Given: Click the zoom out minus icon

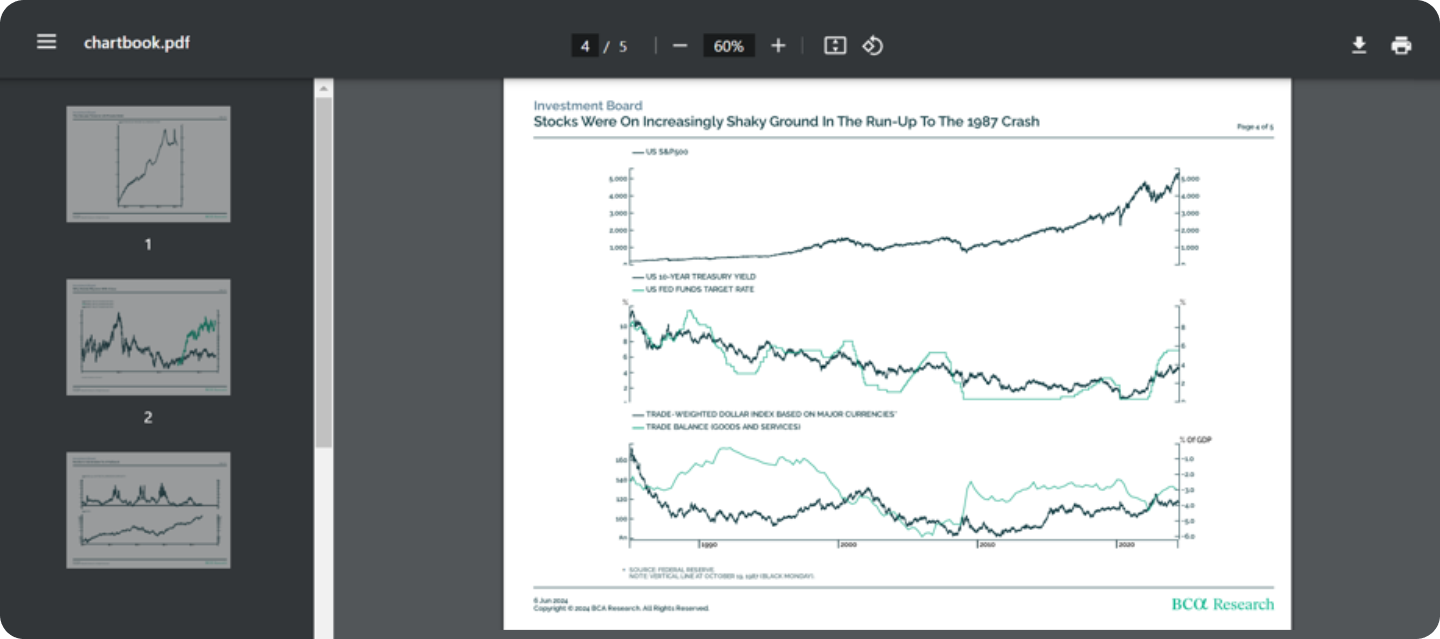Looking at the screenshot, I should coord(679,45).
